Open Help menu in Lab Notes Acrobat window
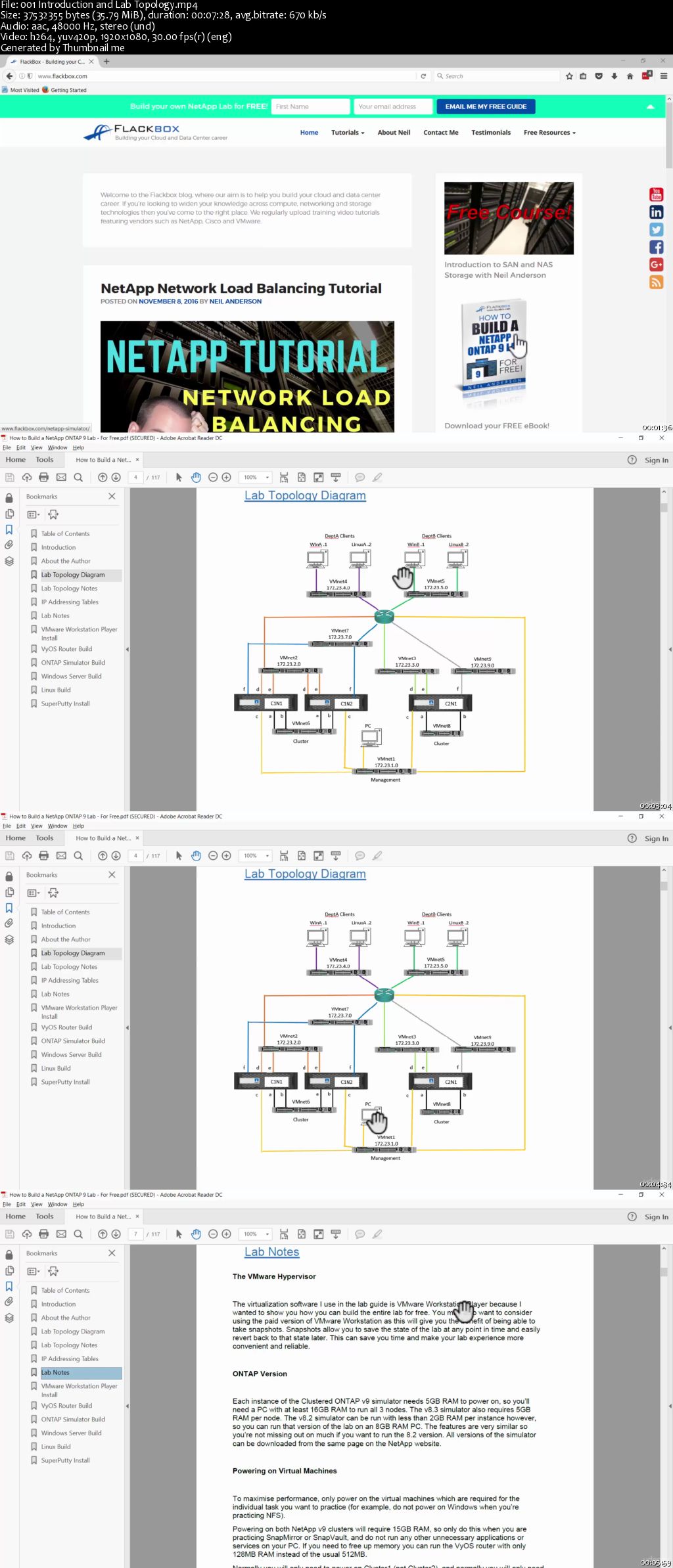The width and height of the screenshot is (673, 1568). click(78, 1204)
